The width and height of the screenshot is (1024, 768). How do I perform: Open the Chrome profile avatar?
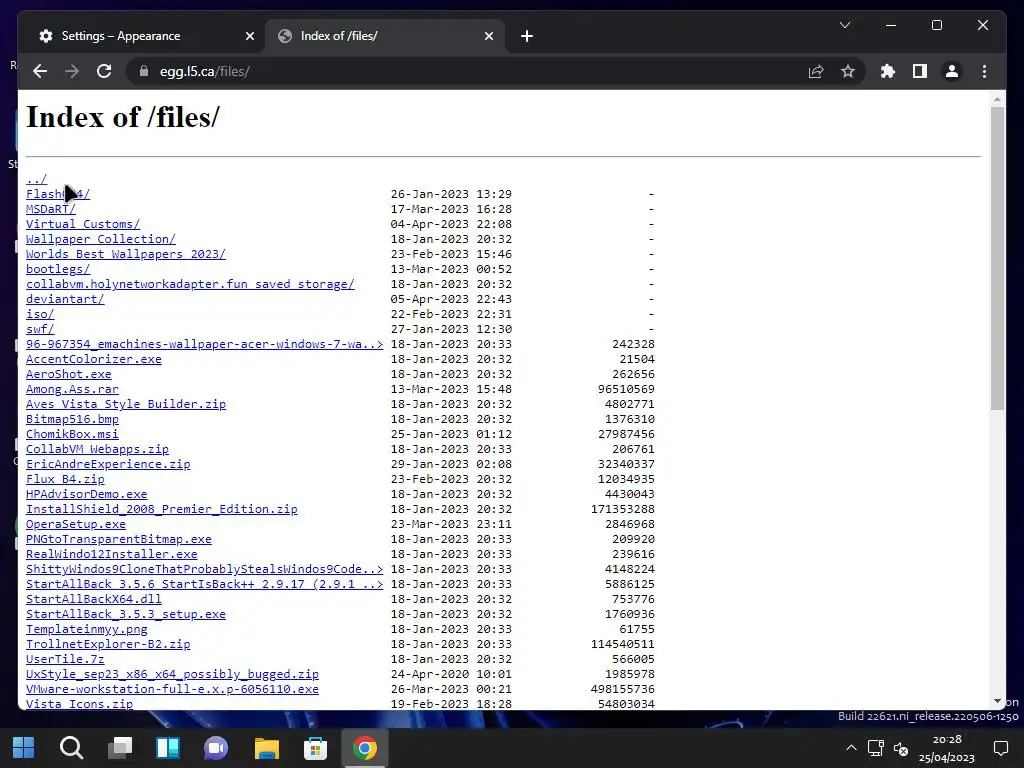[952, 71]
